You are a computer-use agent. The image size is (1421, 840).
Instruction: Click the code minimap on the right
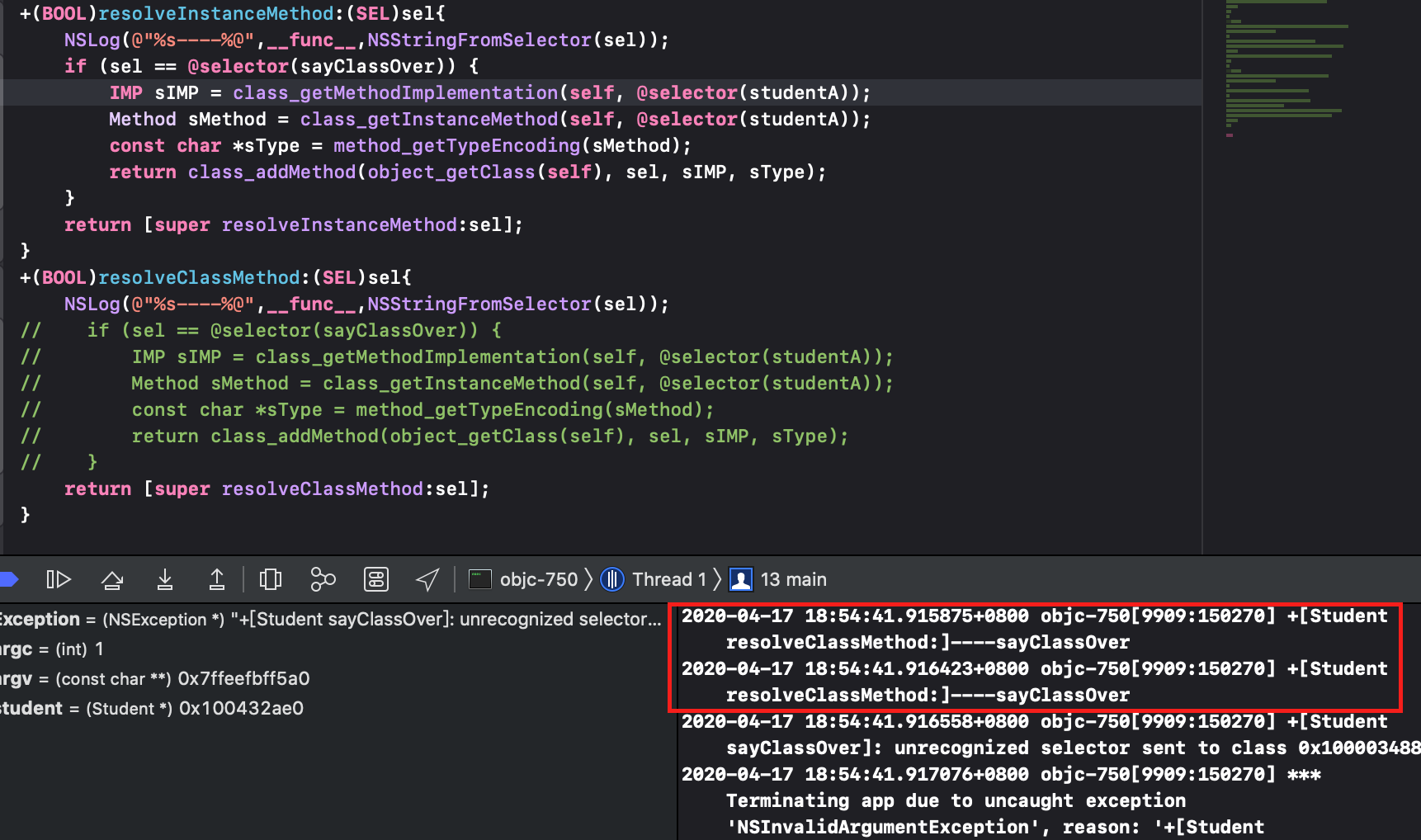(1287, 69)
